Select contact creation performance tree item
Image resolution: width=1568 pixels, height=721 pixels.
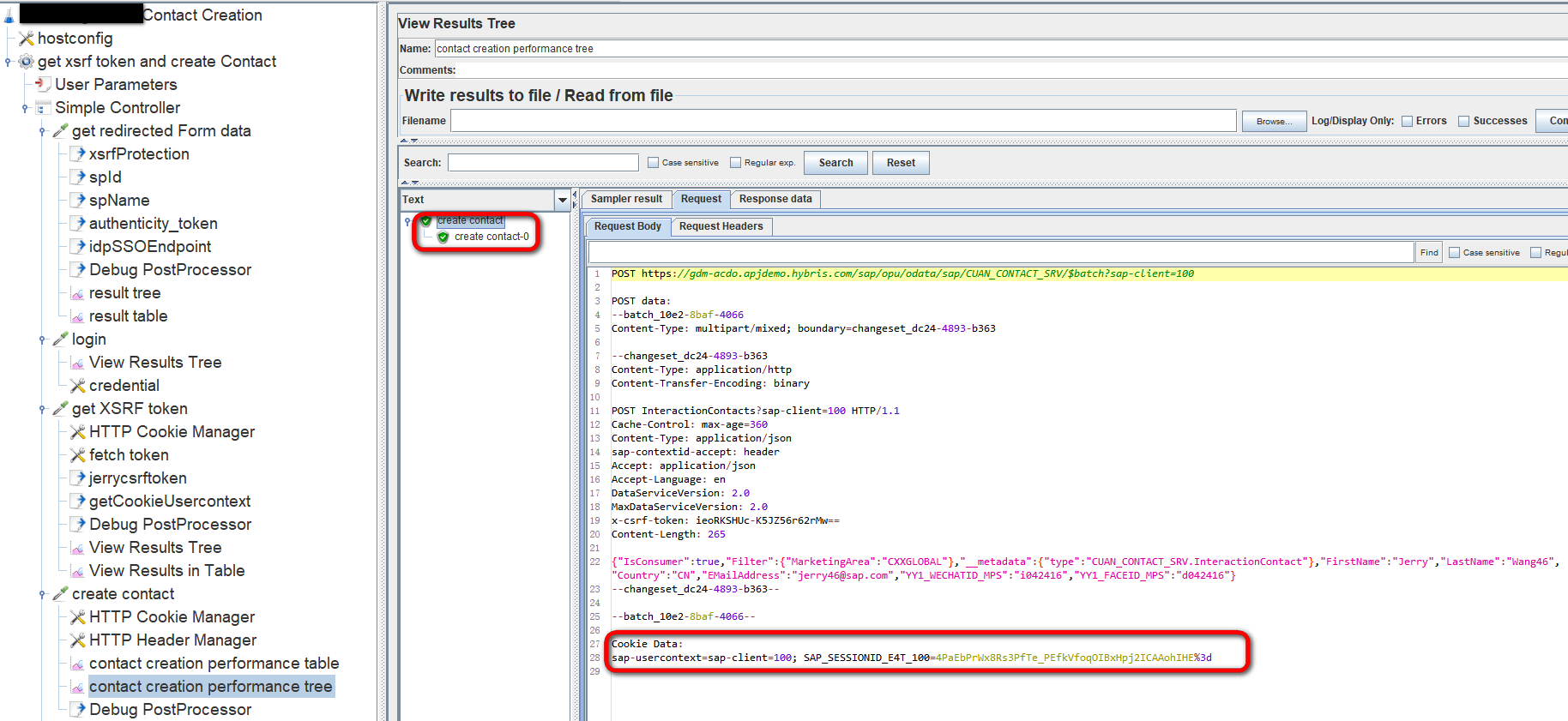click(x=210, y=687)
